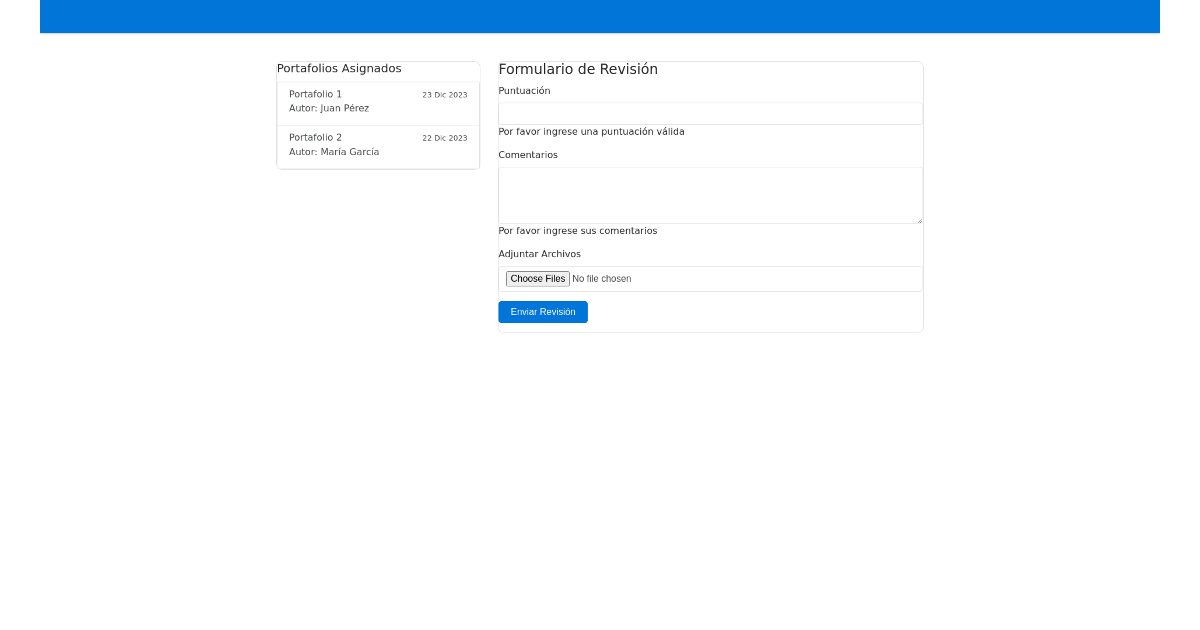
Task: Click the Comentarios label
Action: pos(528,155)
